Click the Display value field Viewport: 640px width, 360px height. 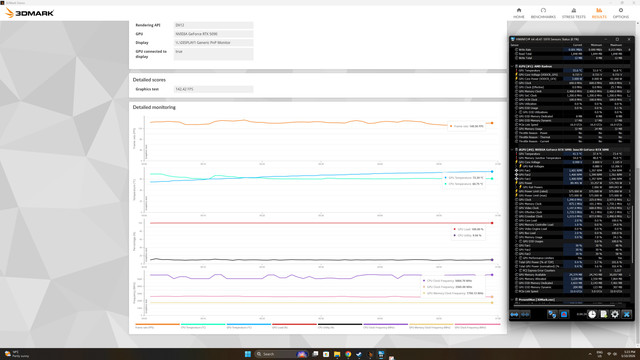click(x=213, y=42)
